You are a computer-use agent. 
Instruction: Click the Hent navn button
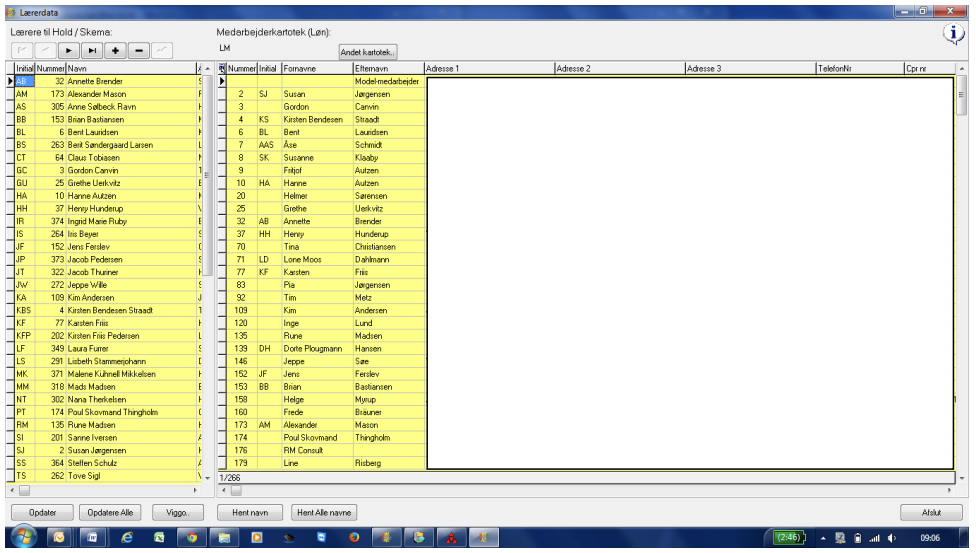(250, 513)
